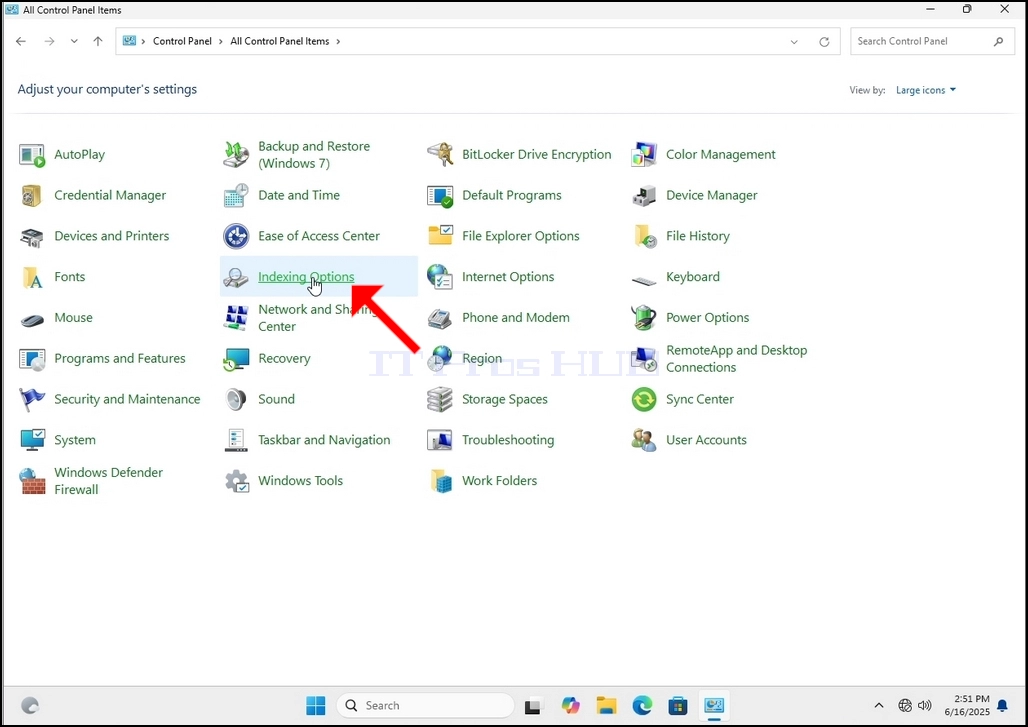Viewport: 1028px width, 727px height.
Task: Click the network globe tray icon
Action: [905, 705]
